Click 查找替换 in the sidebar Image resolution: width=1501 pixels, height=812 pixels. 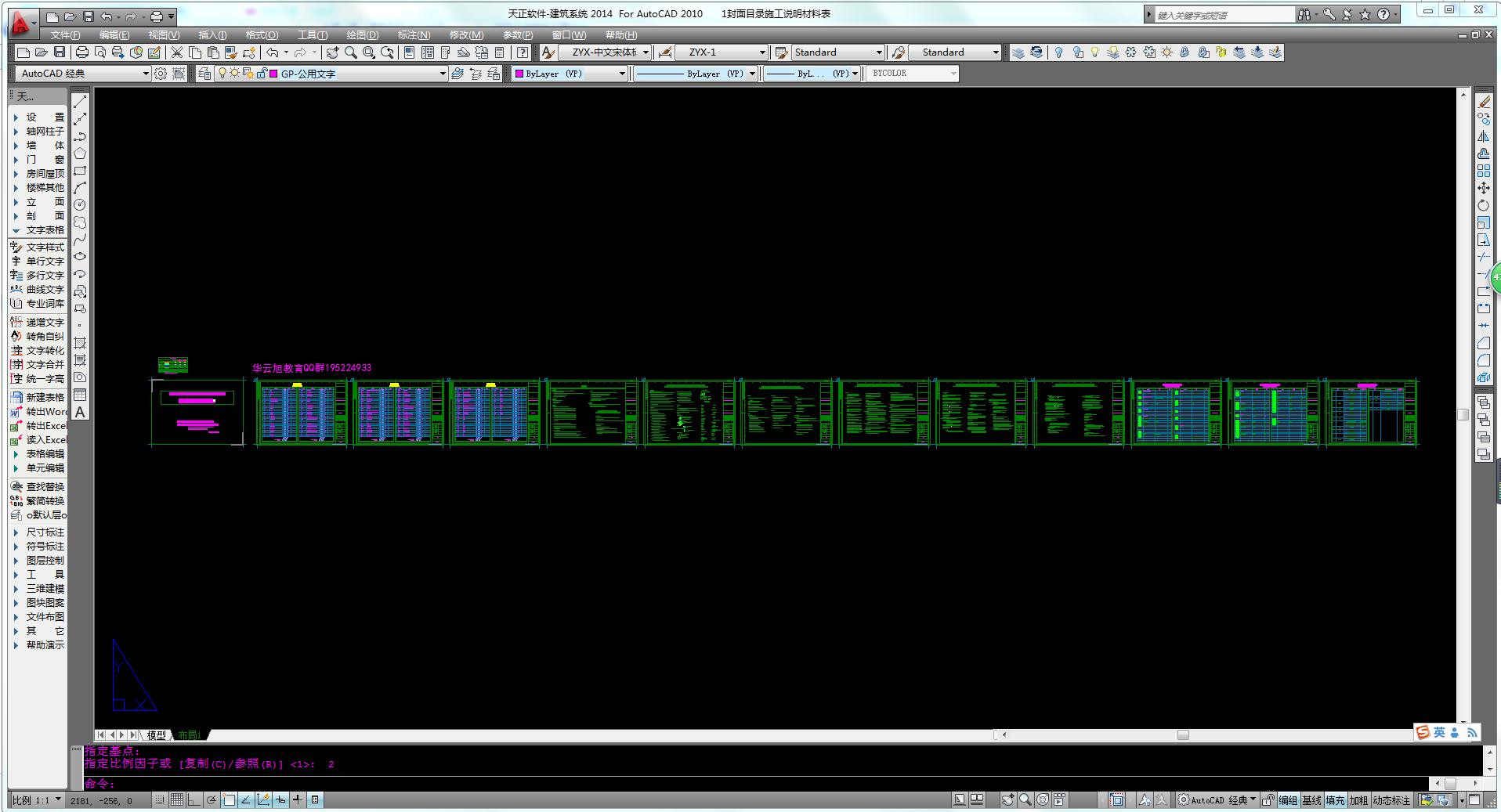45,487
